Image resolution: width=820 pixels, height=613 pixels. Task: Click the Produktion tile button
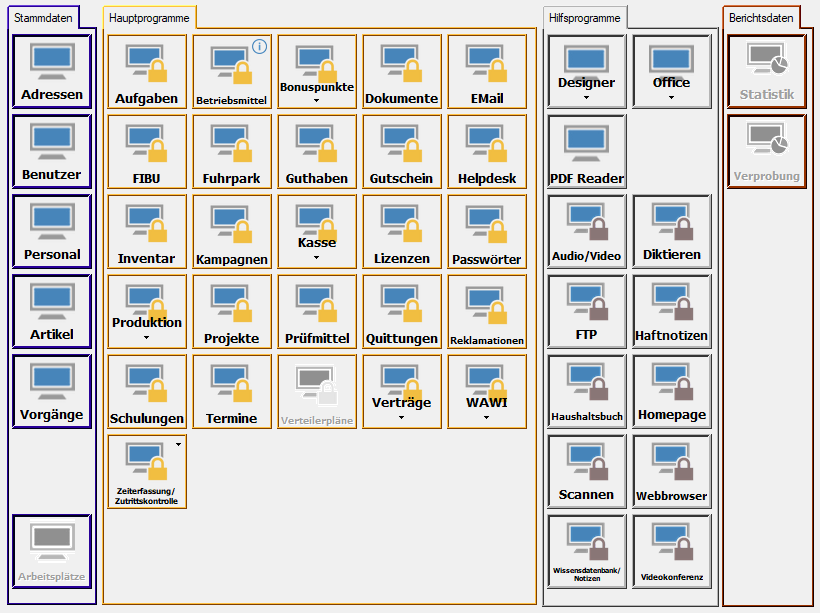coord(147,310)
